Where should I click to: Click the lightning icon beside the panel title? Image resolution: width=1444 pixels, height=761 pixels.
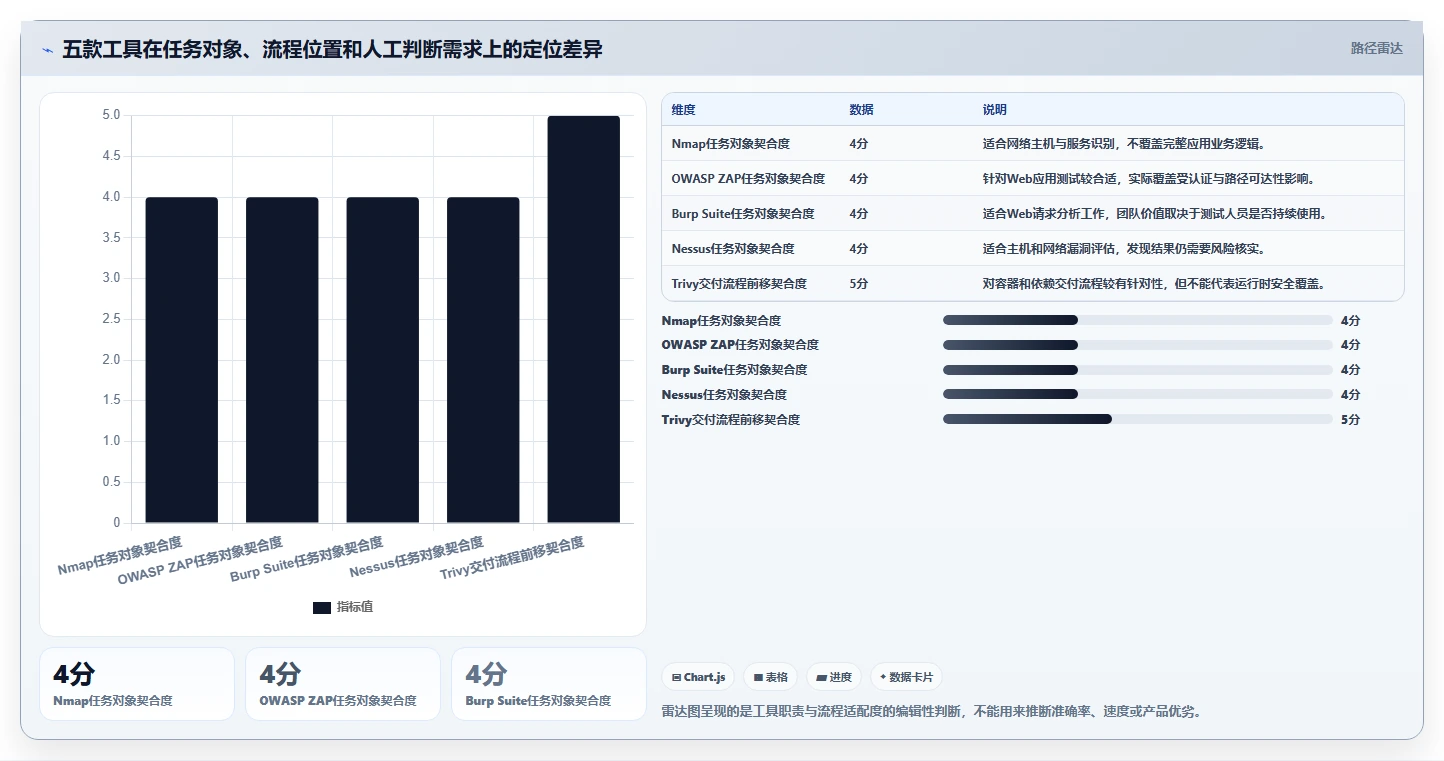coord(48,50)
